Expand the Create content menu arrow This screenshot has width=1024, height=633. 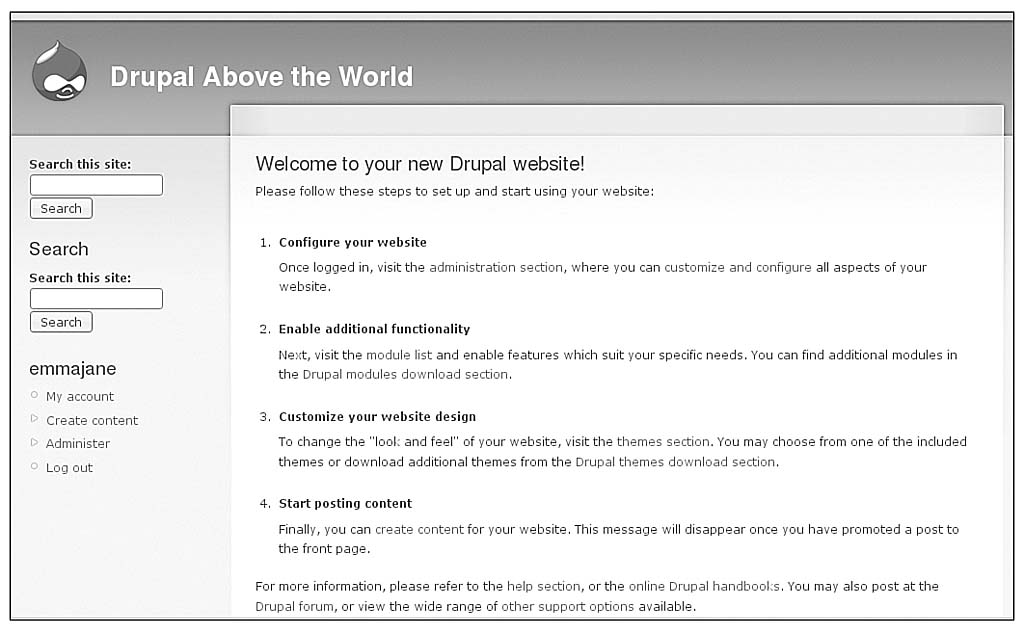tap(35, 419)
